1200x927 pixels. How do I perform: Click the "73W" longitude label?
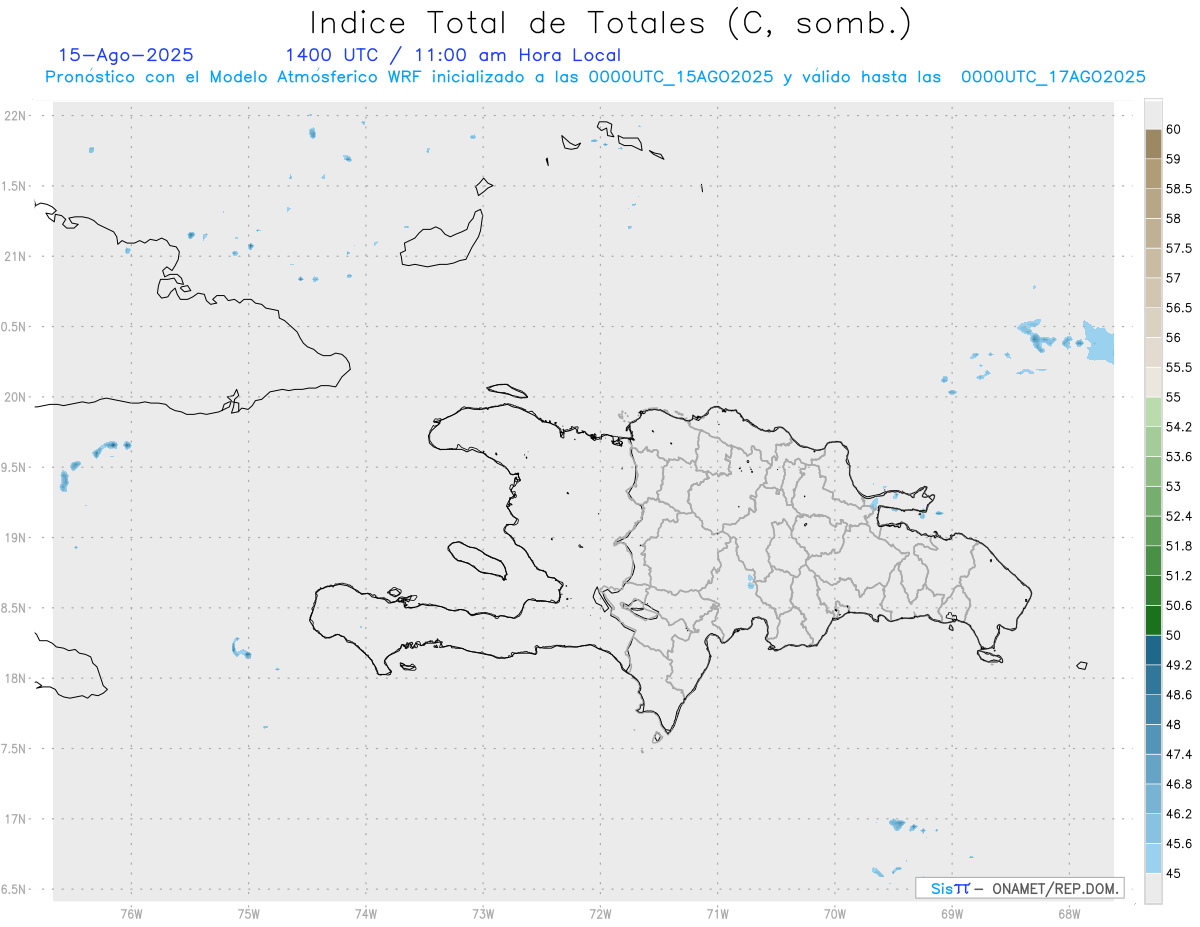coord(483,914)
